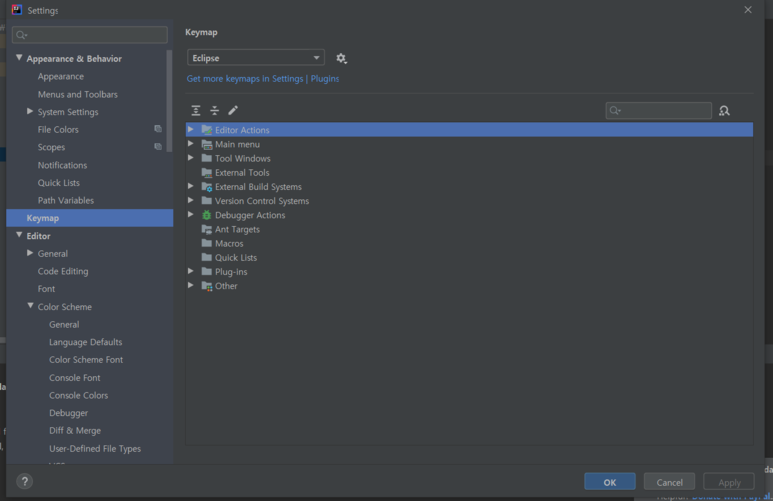Select Appearance in the settings sidebar
Viewport: 773px width, 501px height.
(61, 76)
